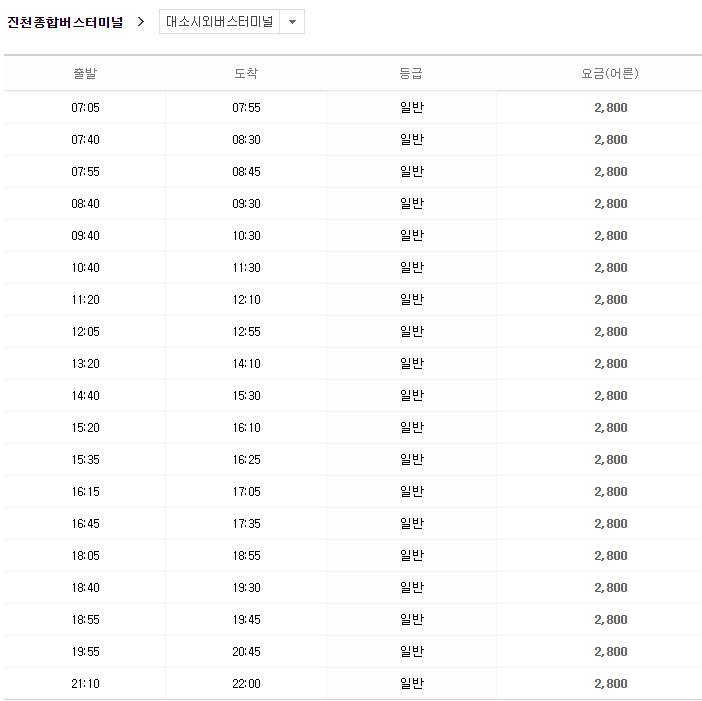Click the 19:30 arrival time
Viewport: 702px width, 701px height.
(246, 588)
